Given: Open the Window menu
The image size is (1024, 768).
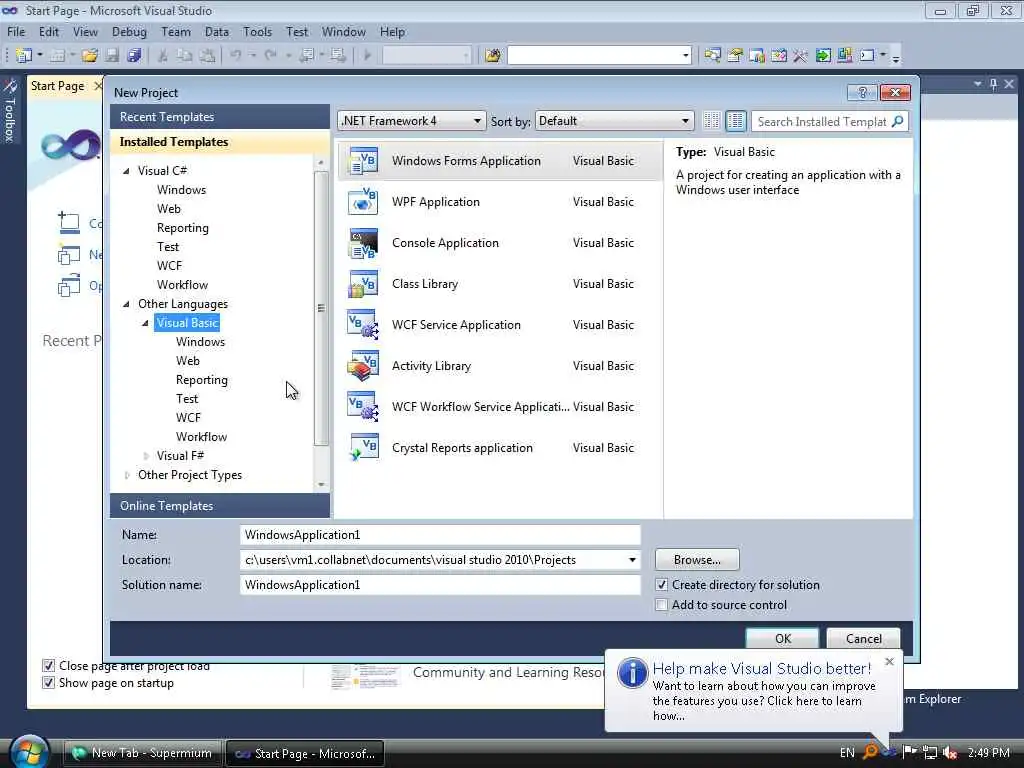Looking at the screenshot, I should coord(344,31).
